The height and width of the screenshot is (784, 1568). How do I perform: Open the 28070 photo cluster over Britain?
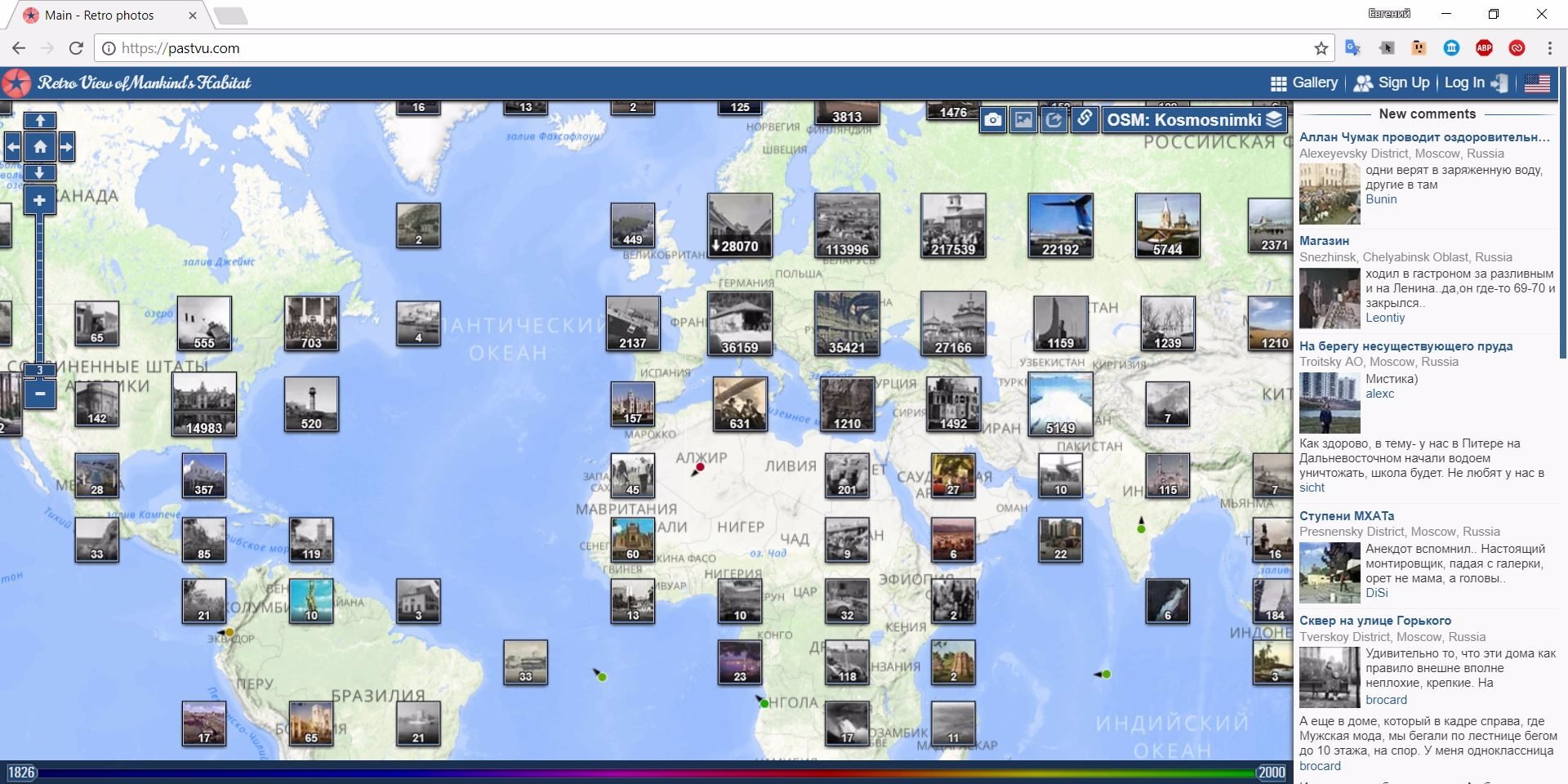point(740,225)
